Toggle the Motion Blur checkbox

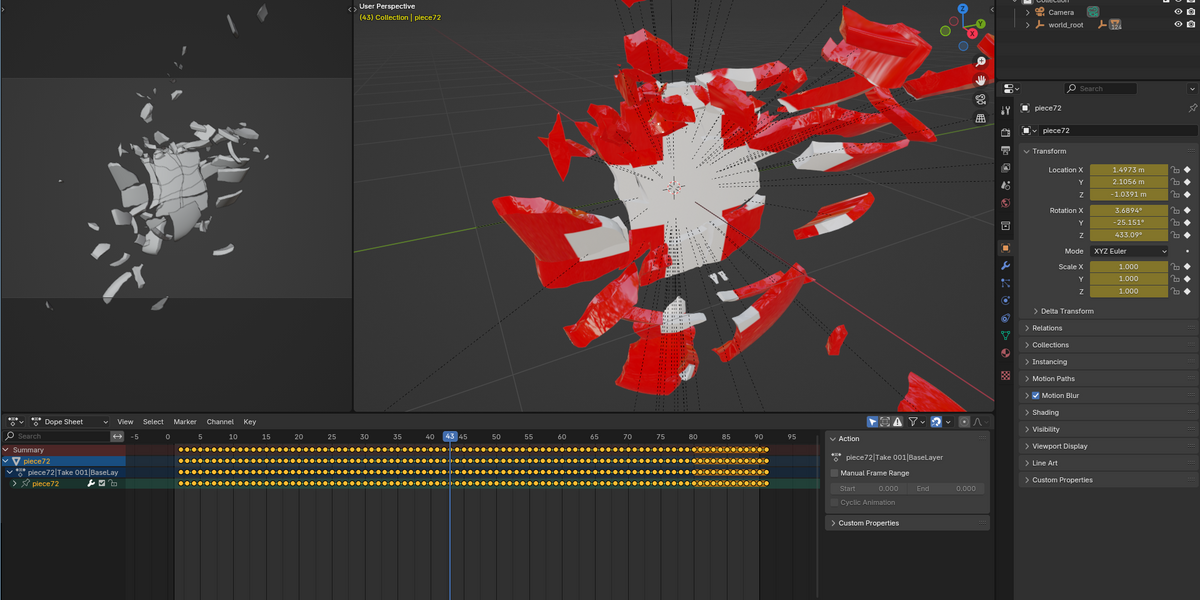point(1035,396)
